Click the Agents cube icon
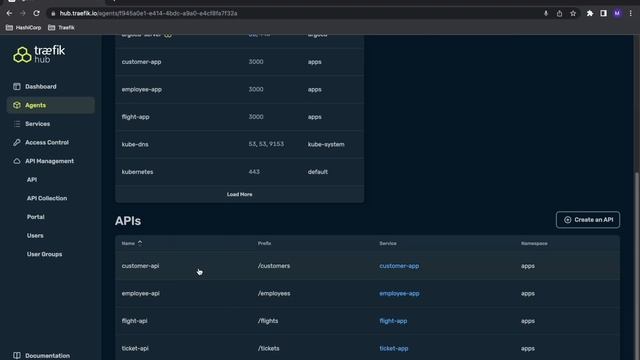Image resolution: width=640 pixels, height=360 pixels. (17, 105)
